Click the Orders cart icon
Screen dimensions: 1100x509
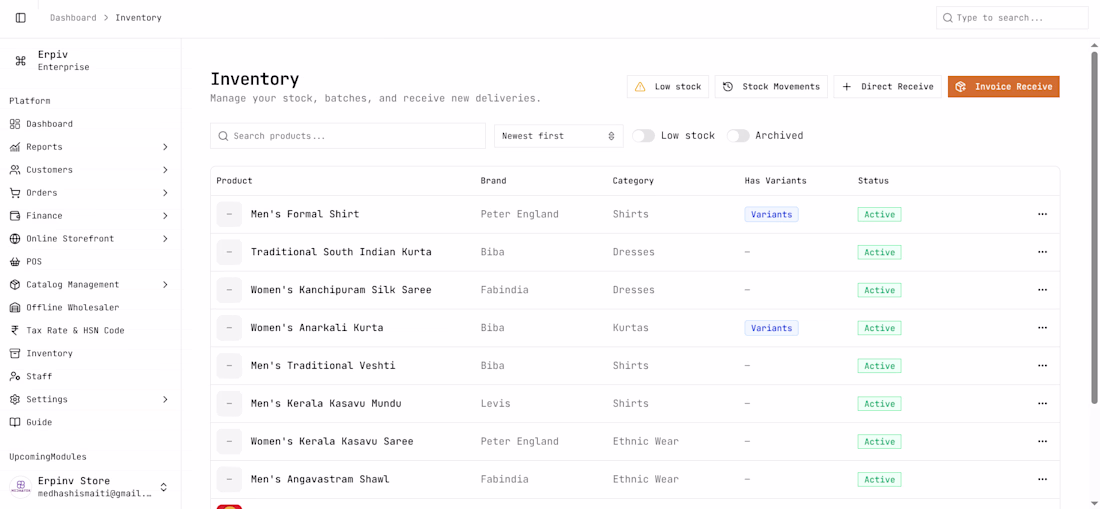coord(15,193)
